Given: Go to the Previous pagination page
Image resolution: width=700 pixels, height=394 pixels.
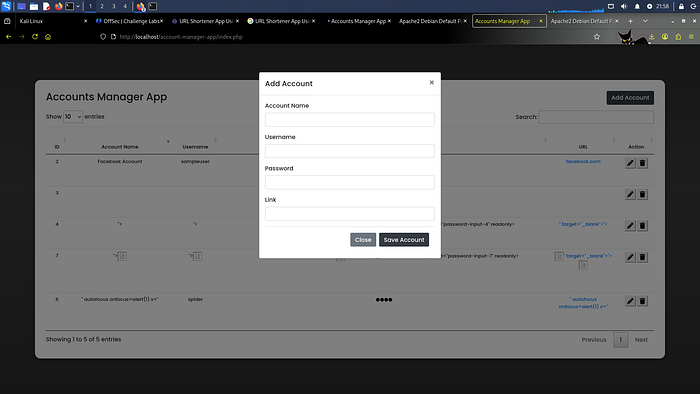Looking at the screenshot, I should [594, 340].
